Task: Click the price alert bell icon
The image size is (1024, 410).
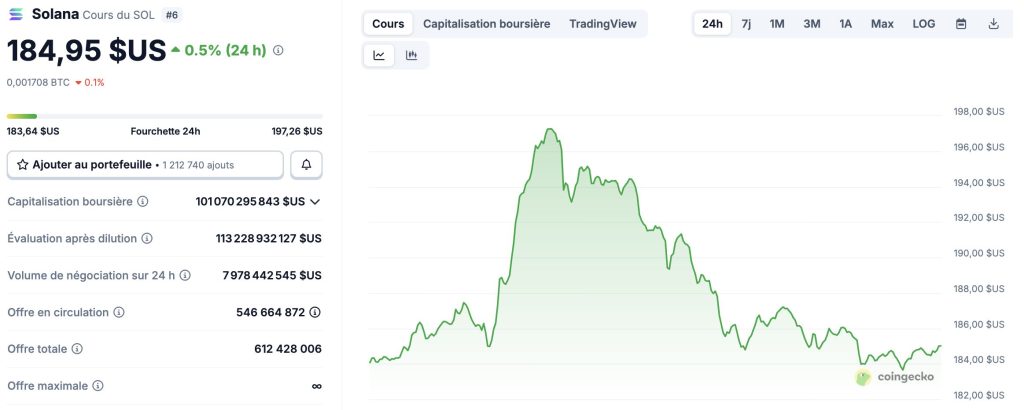Action: pyautogui.click(x=306, y=165)
